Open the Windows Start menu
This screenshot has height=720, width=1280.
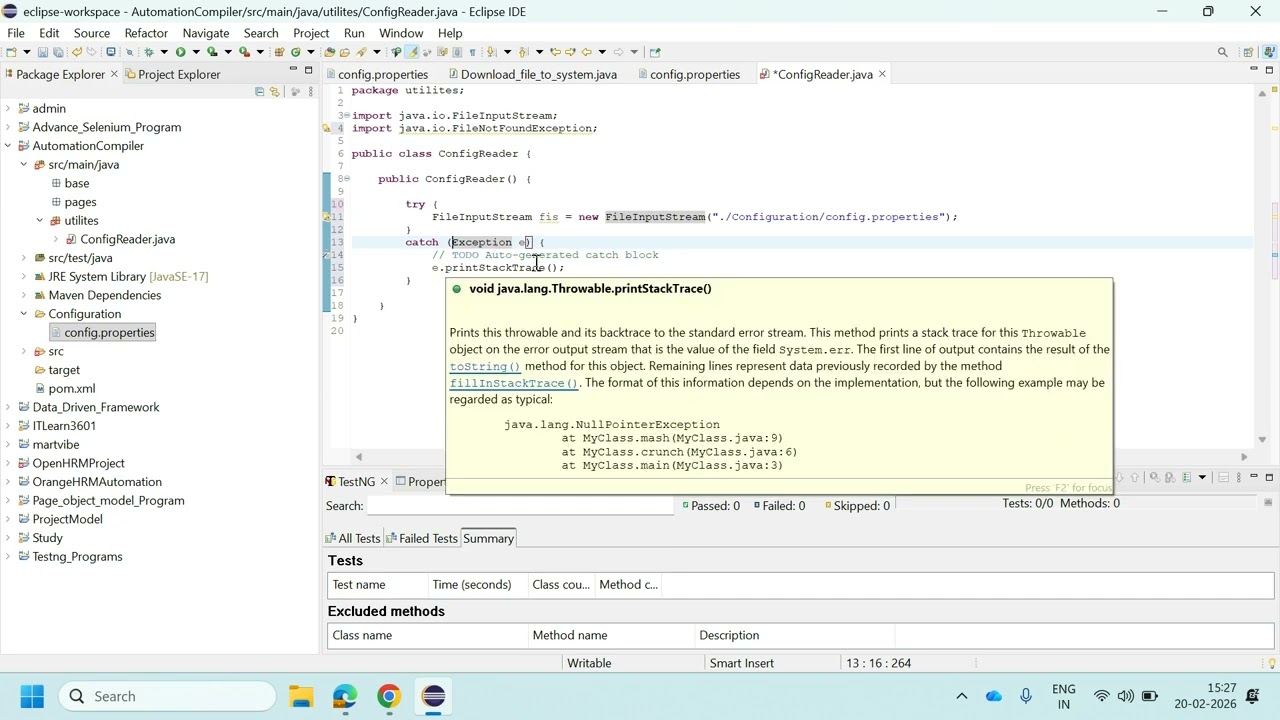pyautogui.click(x=32, y=696)
